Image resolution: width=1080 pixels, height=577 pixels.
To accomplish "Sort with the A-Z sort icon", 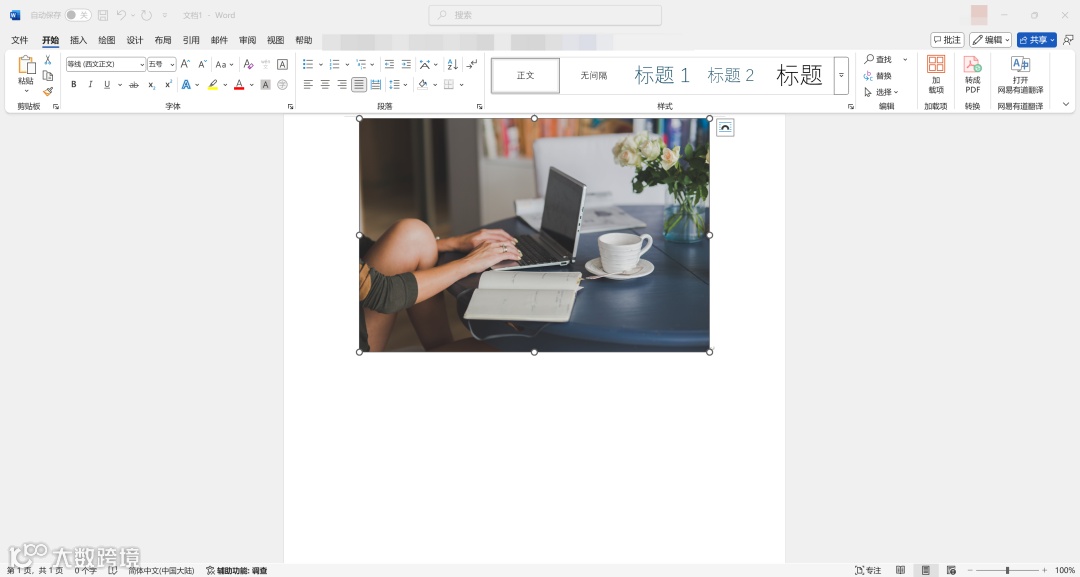I will tap(453, 64).
